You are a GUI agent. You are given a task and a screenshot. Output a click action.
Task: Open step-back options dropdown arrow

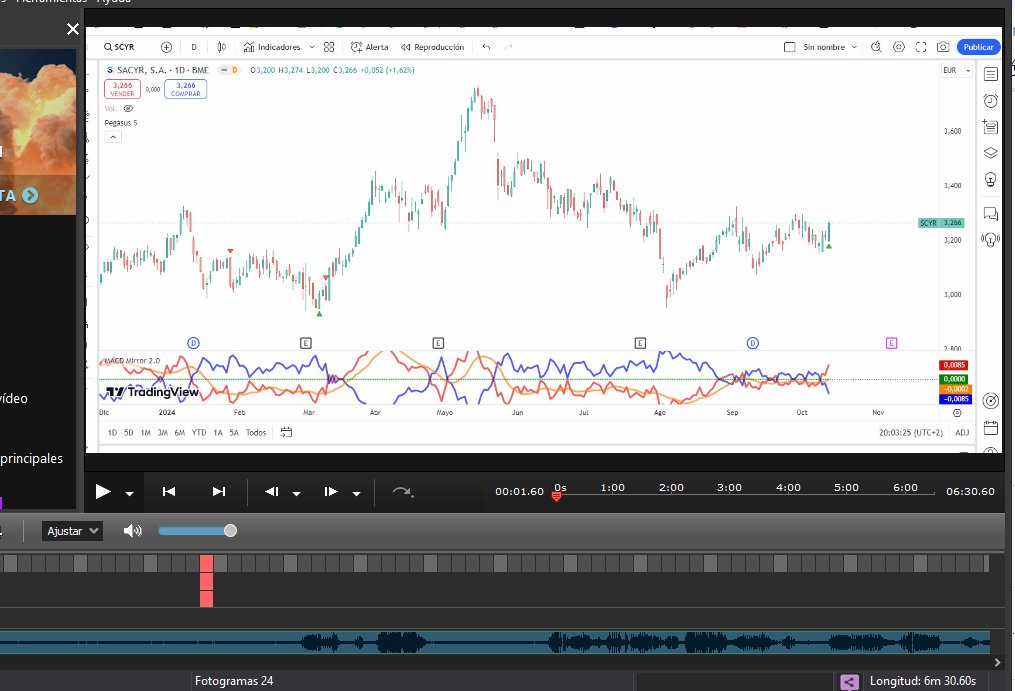[296, 493]
